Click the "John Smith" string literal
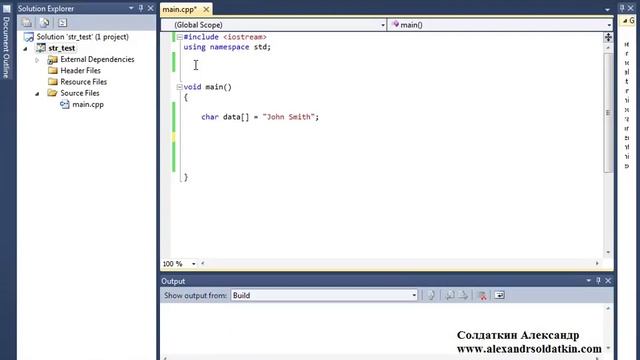This screenshot has height=360, width=640. (x=289, y=117)
